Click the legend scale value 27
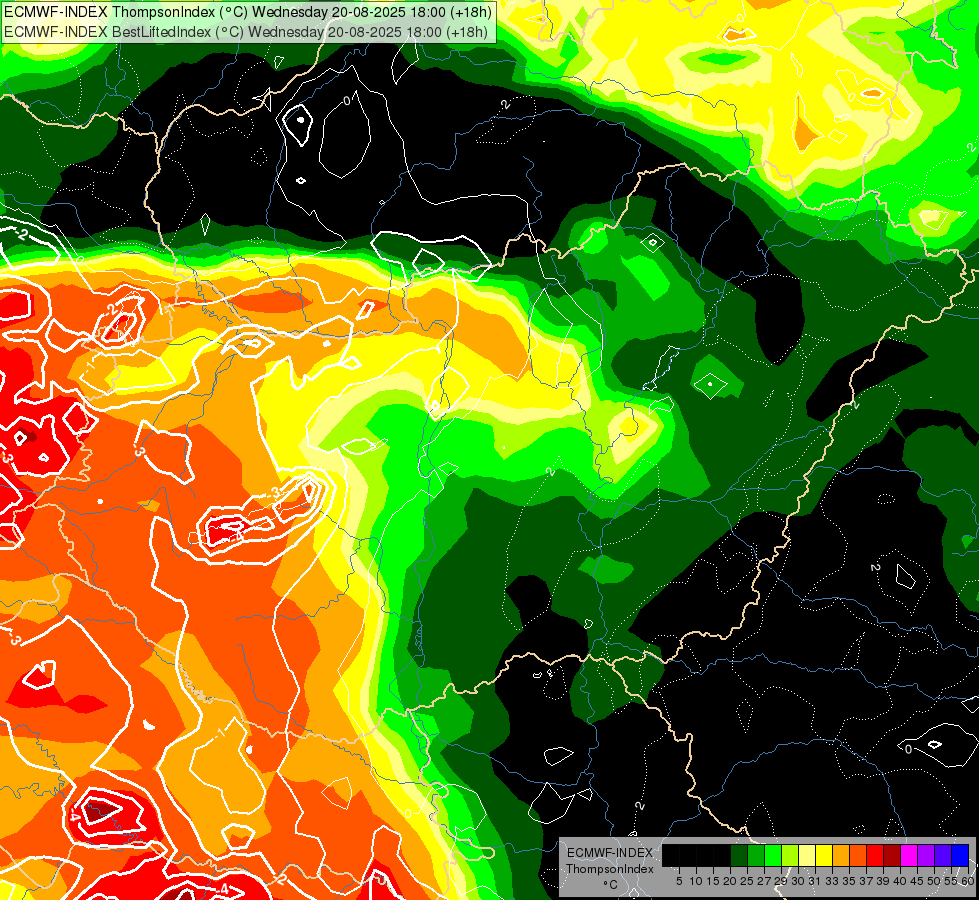The height and width of the screenshot is (900, 979). point(764,881)
